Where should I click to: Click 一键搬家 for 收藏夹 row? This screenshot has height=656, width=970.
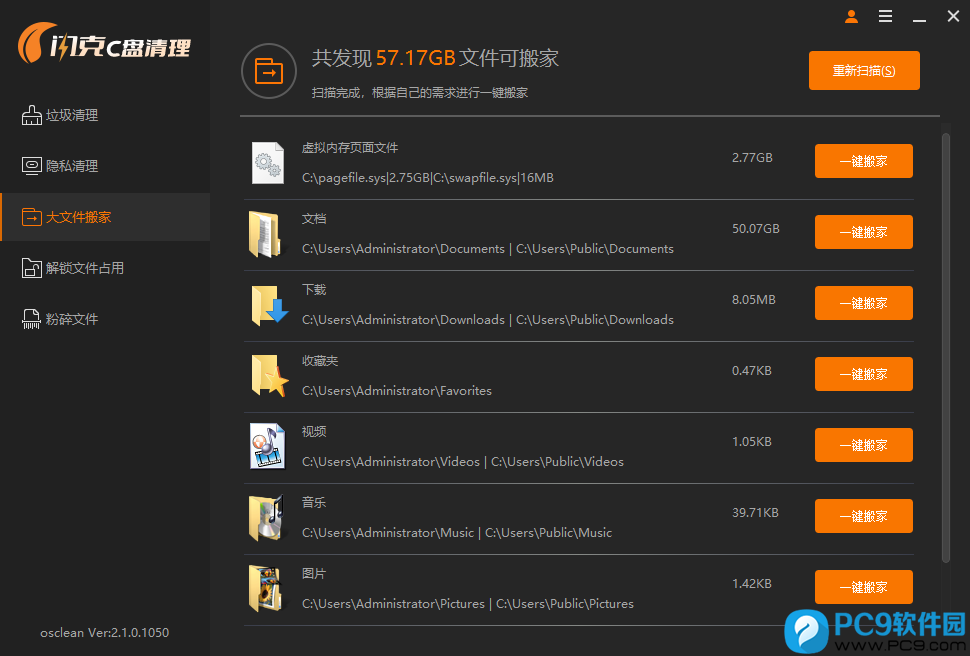[864, 374]
